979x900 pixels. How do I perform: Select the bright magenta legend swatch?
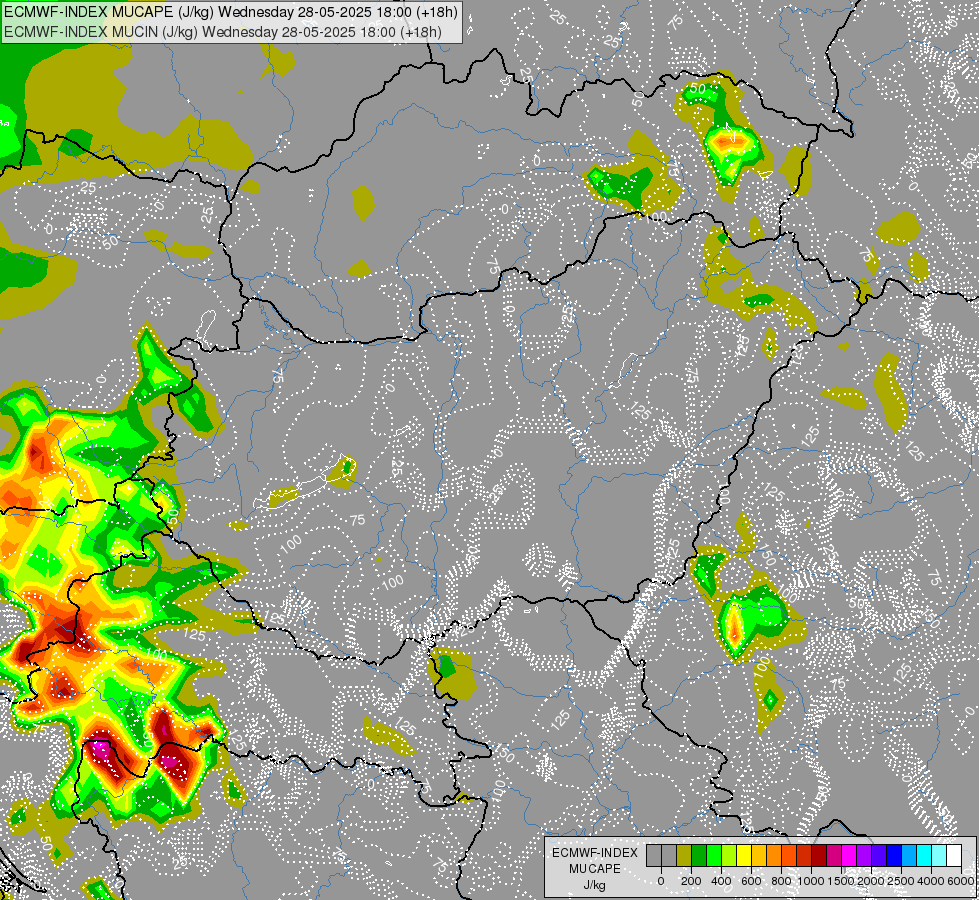[x=850, y=856]
